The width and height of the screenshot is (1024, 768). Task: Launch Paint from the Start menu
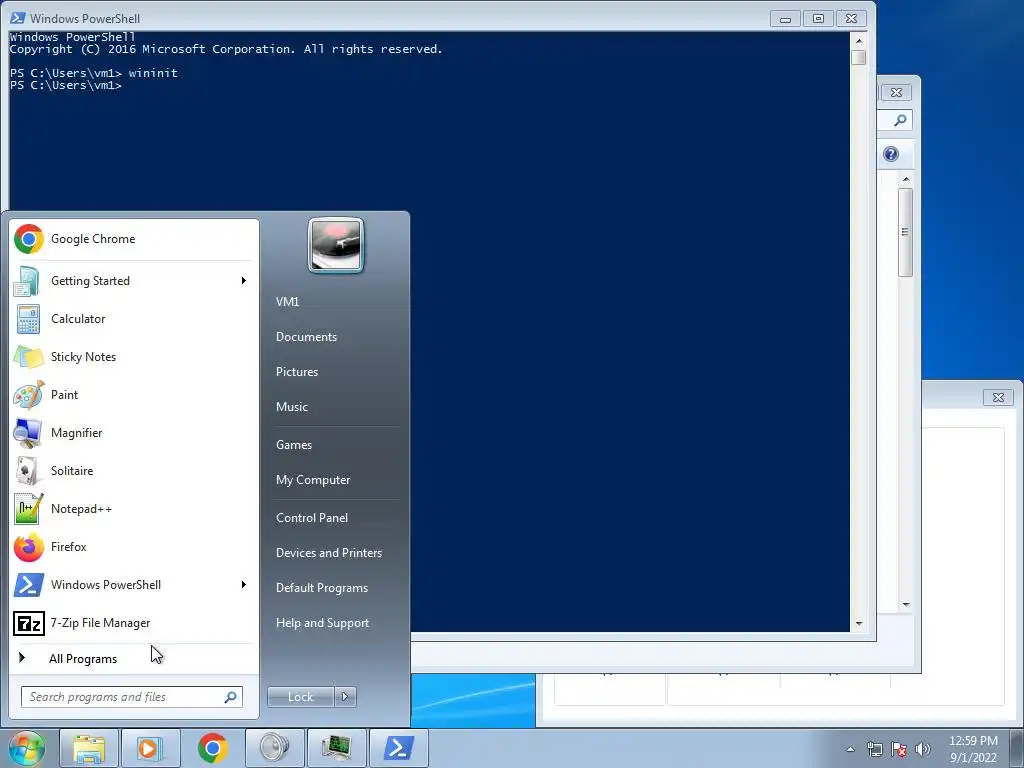[134, 394]
